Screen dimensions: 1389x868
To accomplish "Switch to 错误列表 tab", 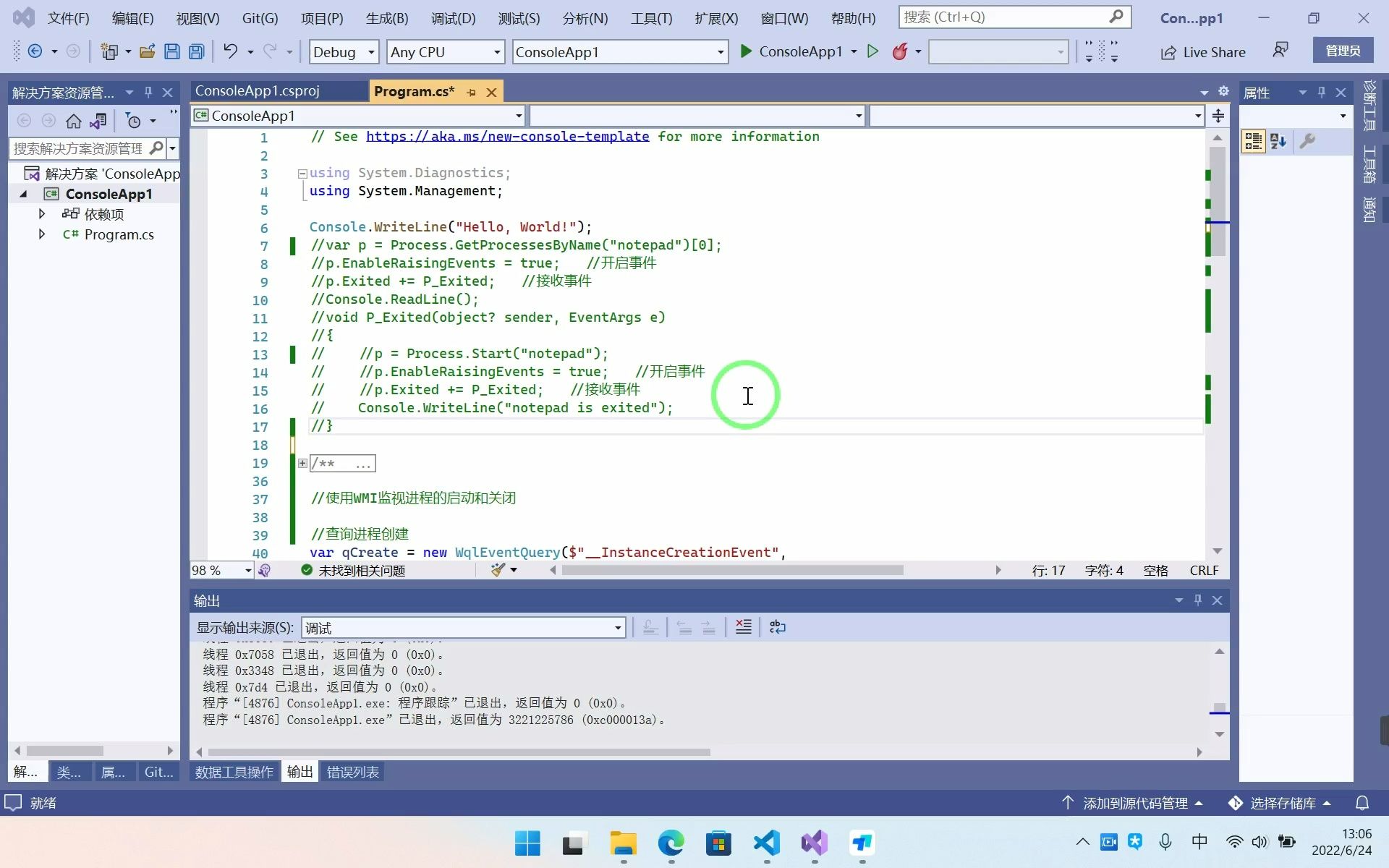I will [352, 773].
